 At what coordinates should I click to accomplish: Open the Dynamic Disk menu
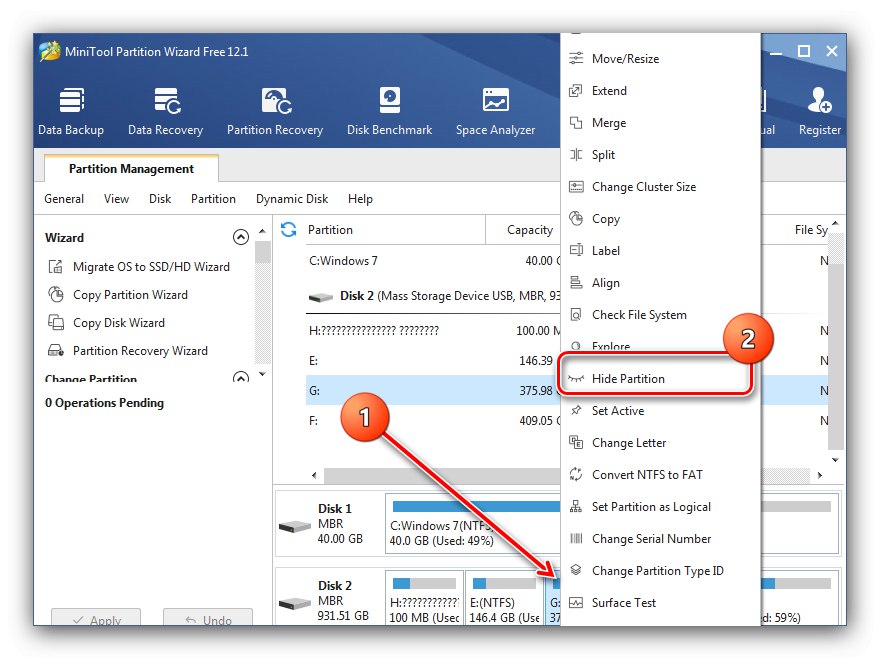pos(292,199)
